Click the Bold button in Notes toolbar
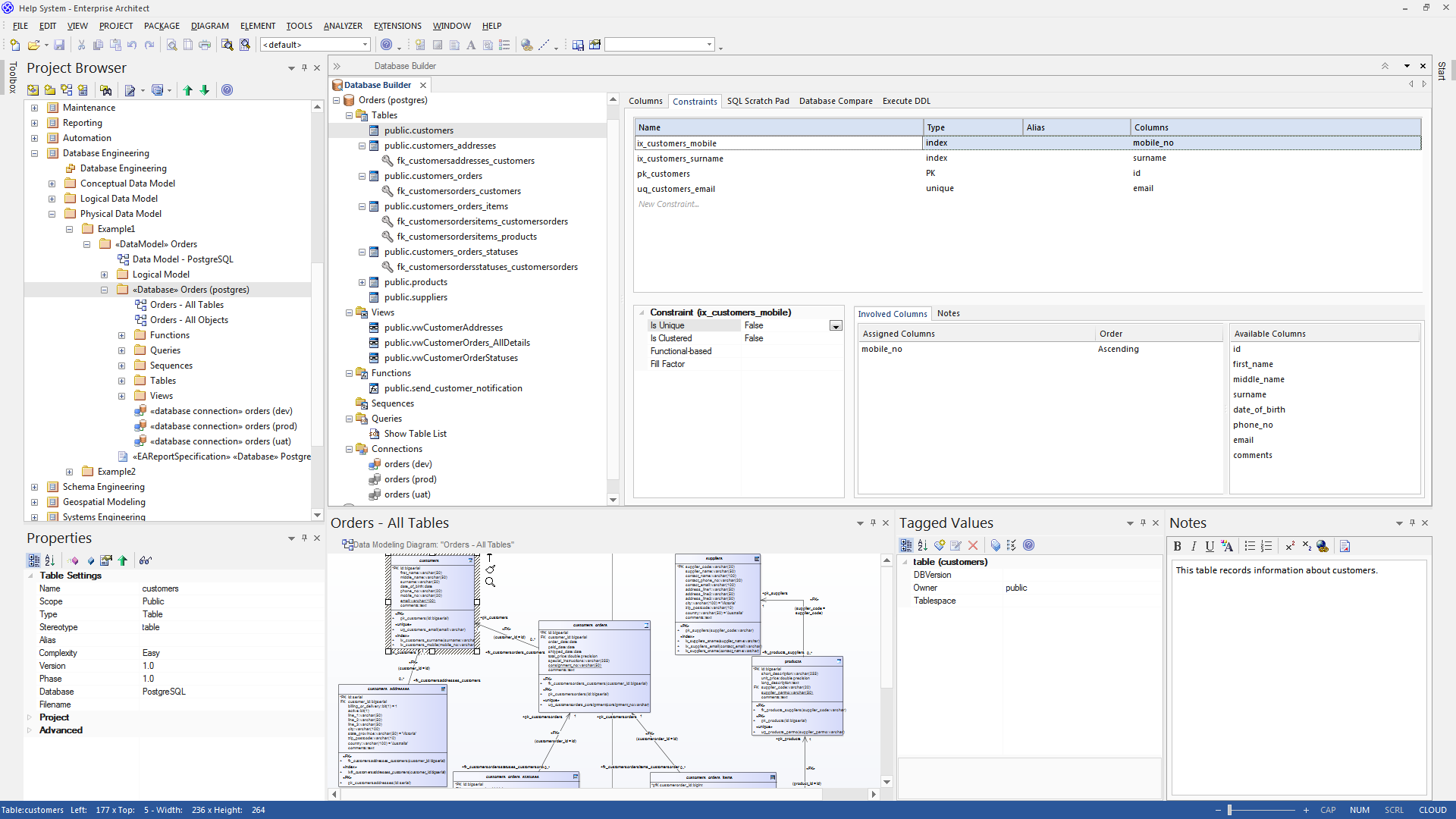Viewport: 1456px width, 819px height. pyautogui.click(x=1177, y=546)
